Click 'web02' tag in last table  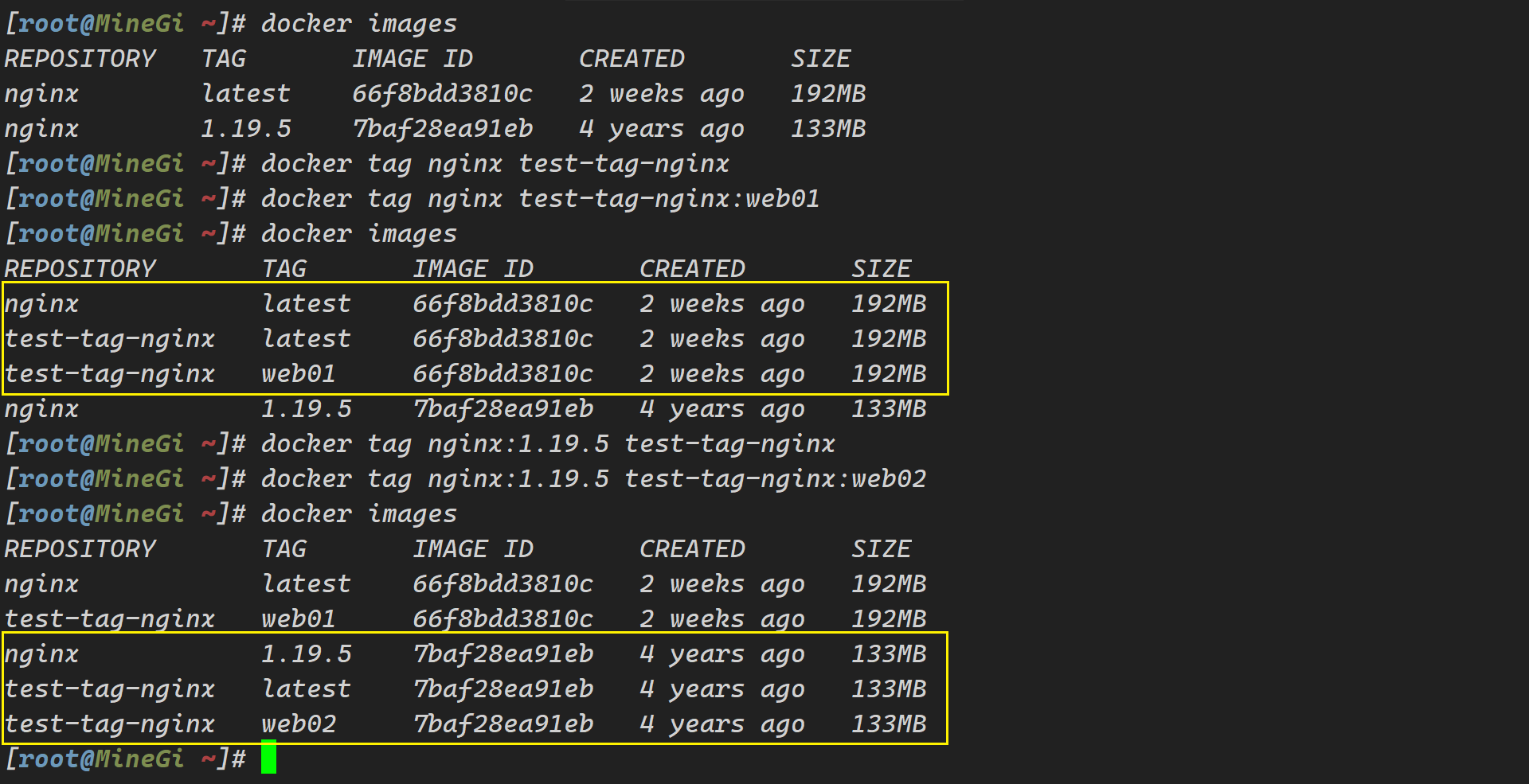coord(299,724)
